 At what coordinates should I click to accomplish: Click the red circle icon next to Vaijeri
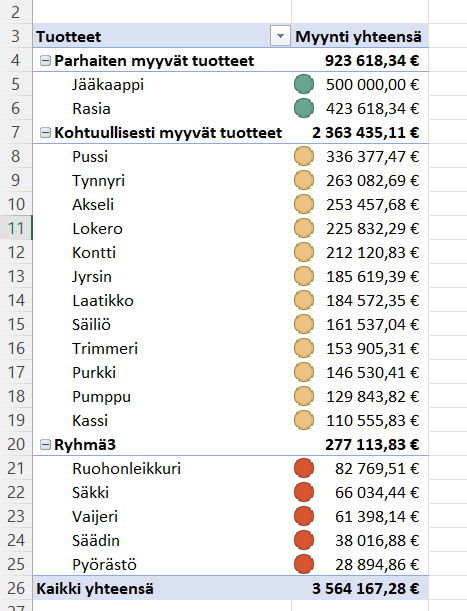pyautogui.click(x=304, y=516)
